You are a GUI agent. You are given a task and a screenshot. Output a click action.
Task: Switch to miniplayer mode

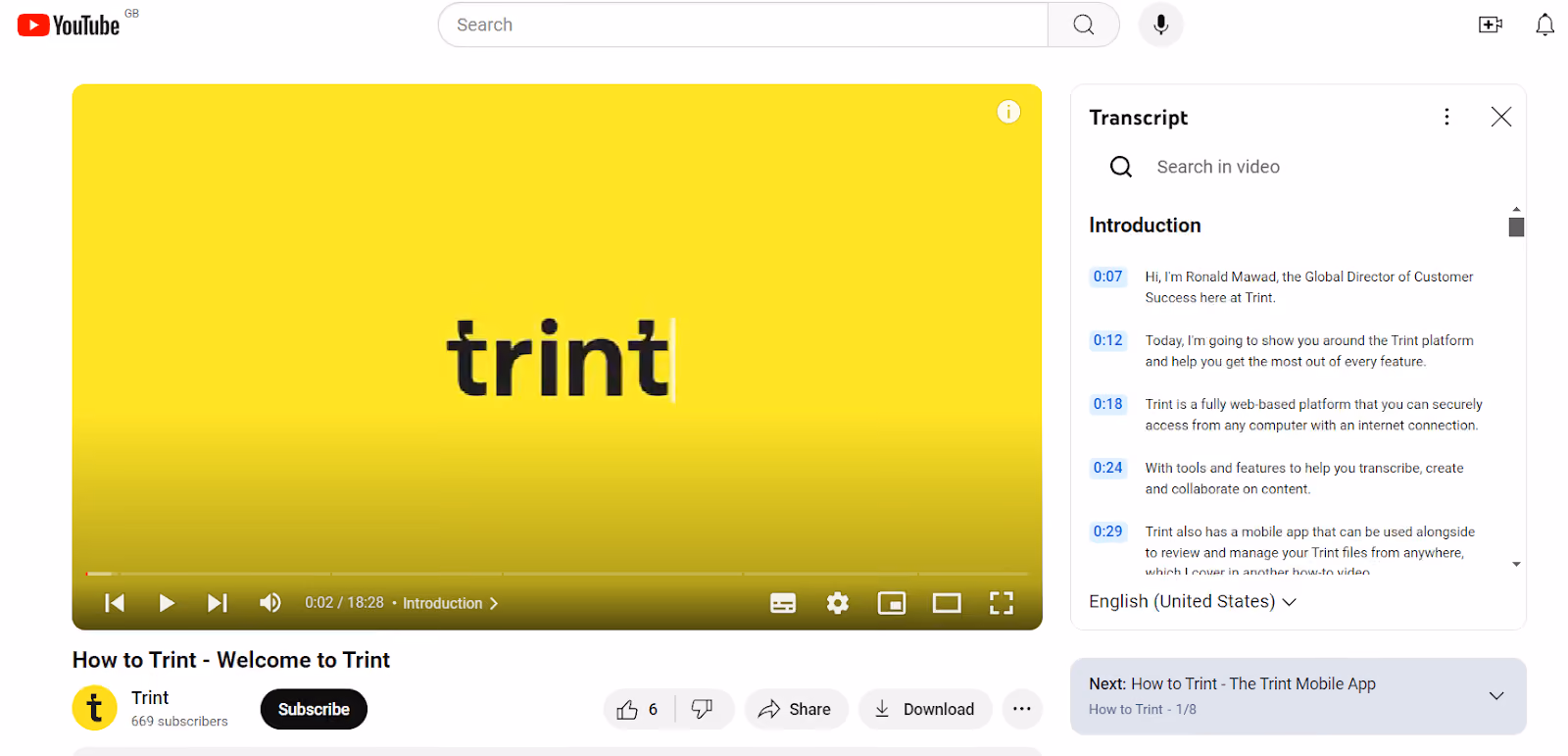pyautogui.click(x=892, y=603)
